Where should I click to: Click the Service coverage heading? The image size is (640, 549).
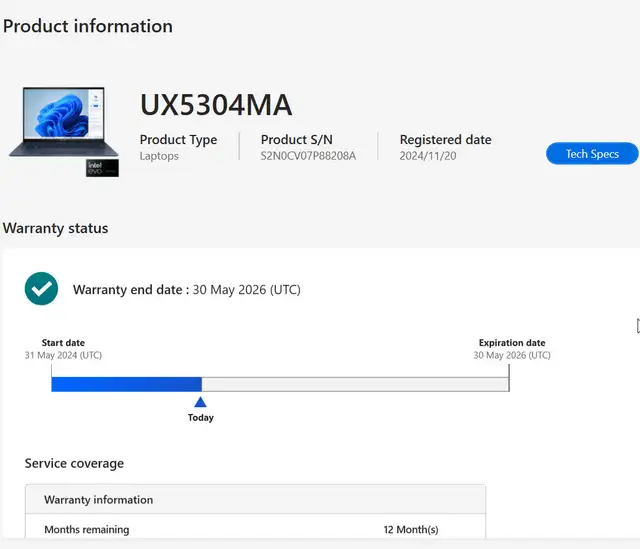point(74,463)
